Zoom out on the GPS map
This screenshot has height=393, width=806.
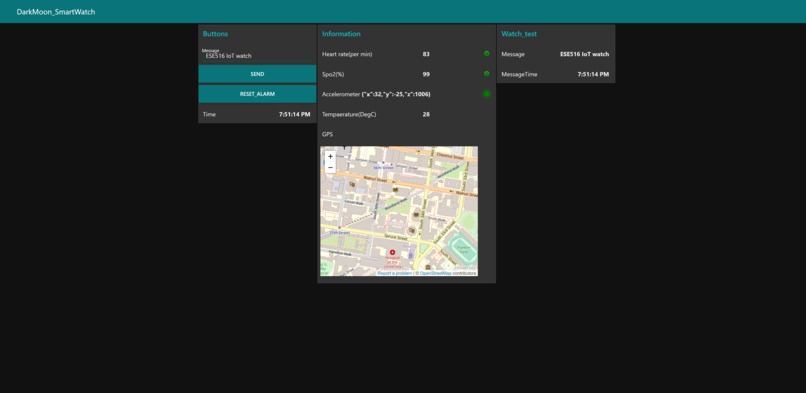point(331,167)
